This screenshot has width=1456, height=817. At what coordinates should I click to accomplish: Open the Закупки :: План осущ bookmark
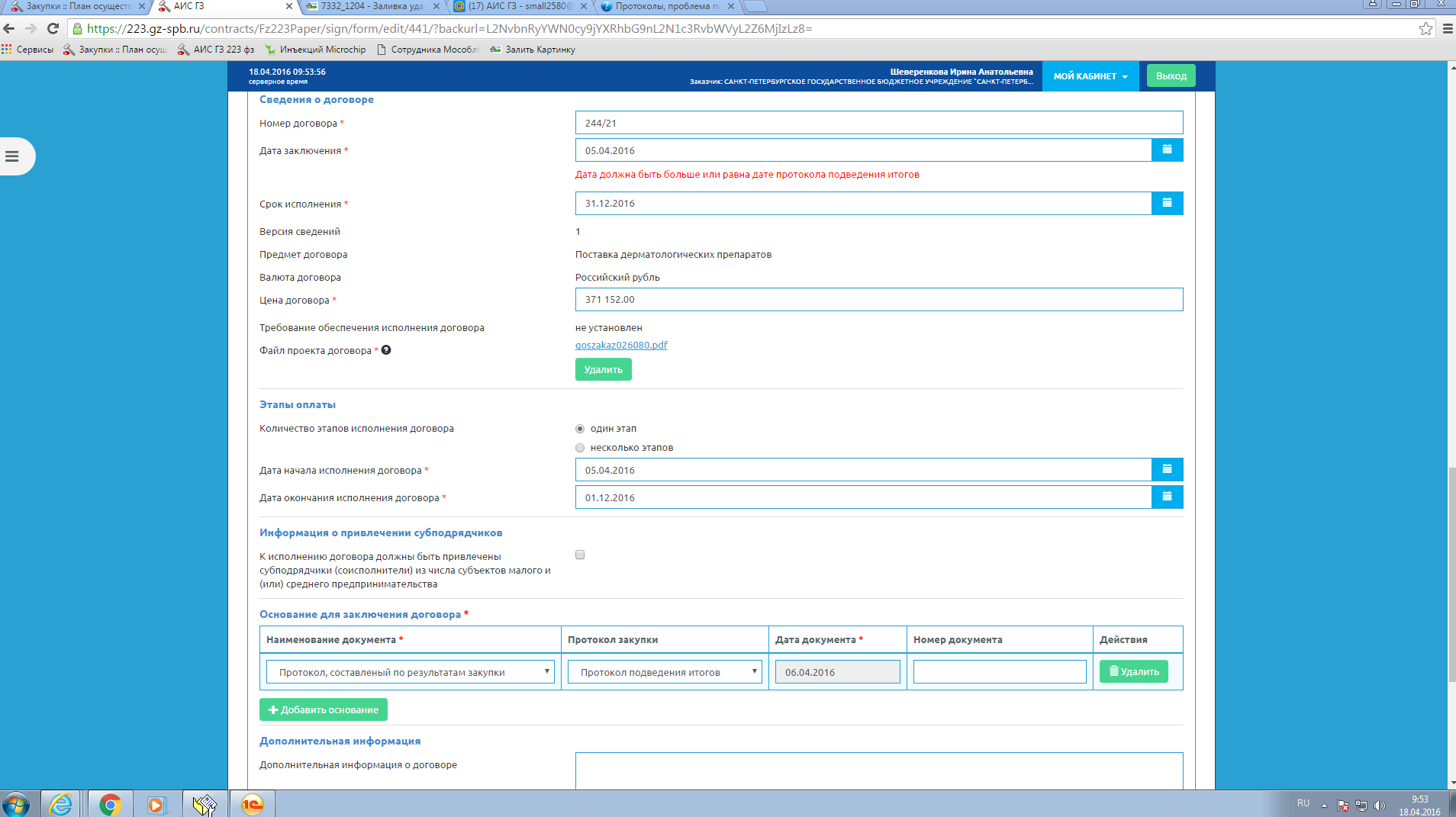click(116, 50)
